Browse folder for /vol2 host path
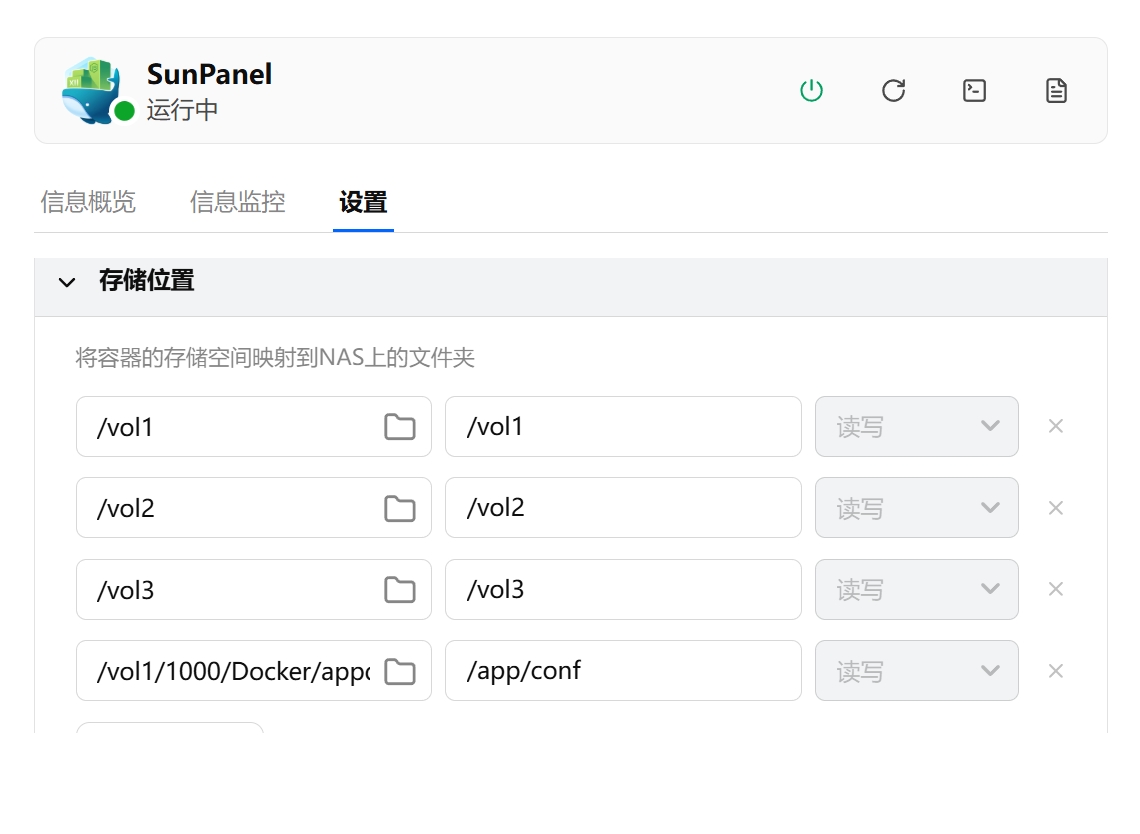The image size is (1140, 834). click(400, 509)
